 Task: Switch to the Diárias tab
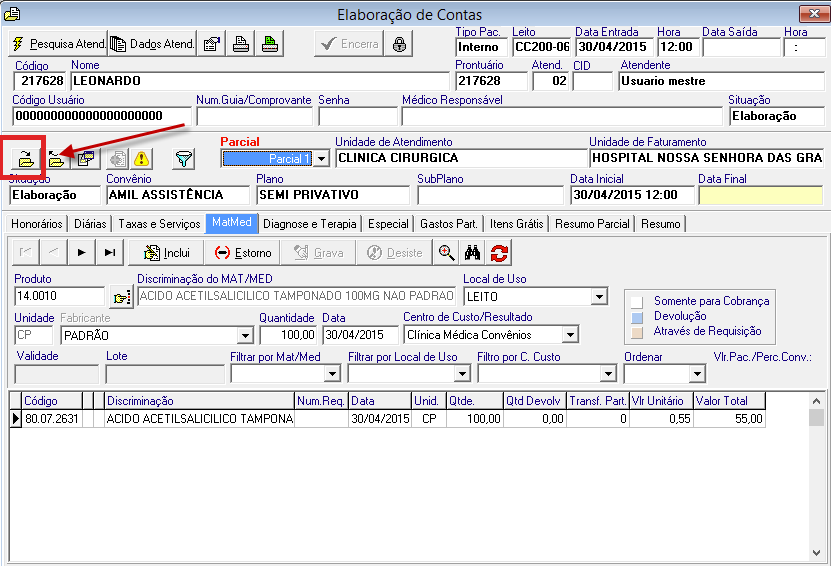point(90,224)
